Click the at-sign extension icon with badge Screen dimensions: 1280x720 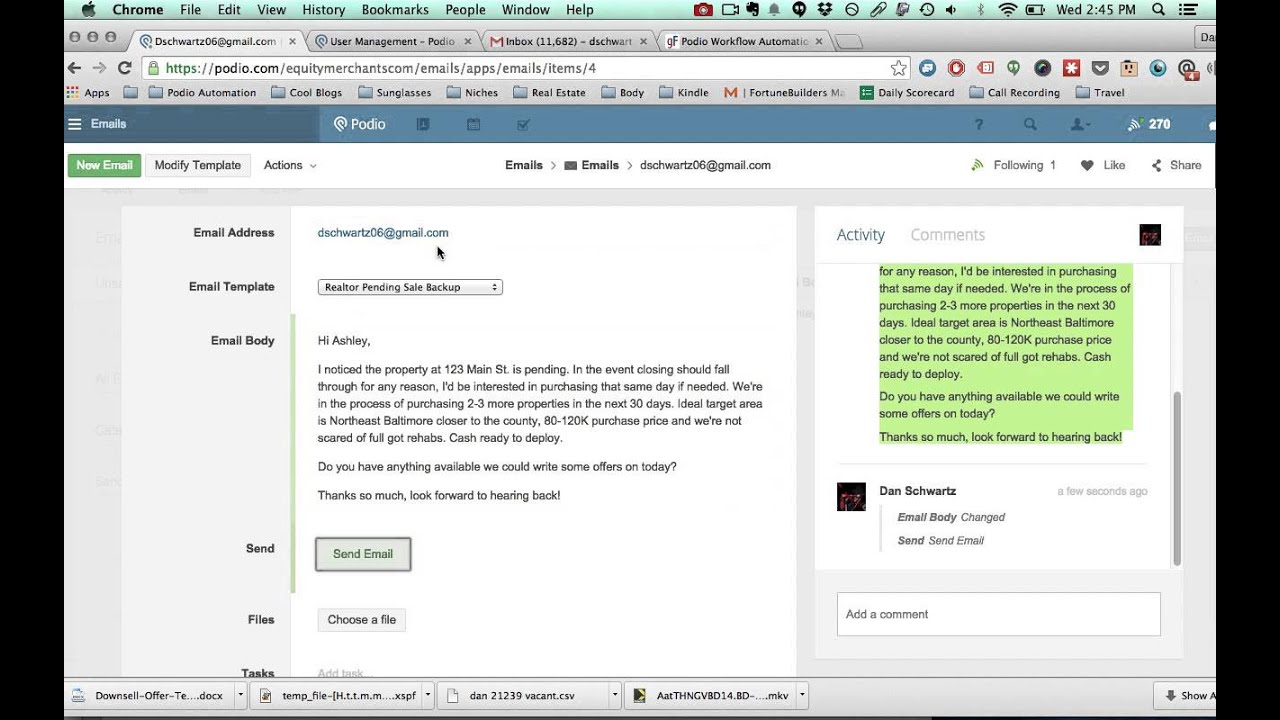click(1187, 68)
